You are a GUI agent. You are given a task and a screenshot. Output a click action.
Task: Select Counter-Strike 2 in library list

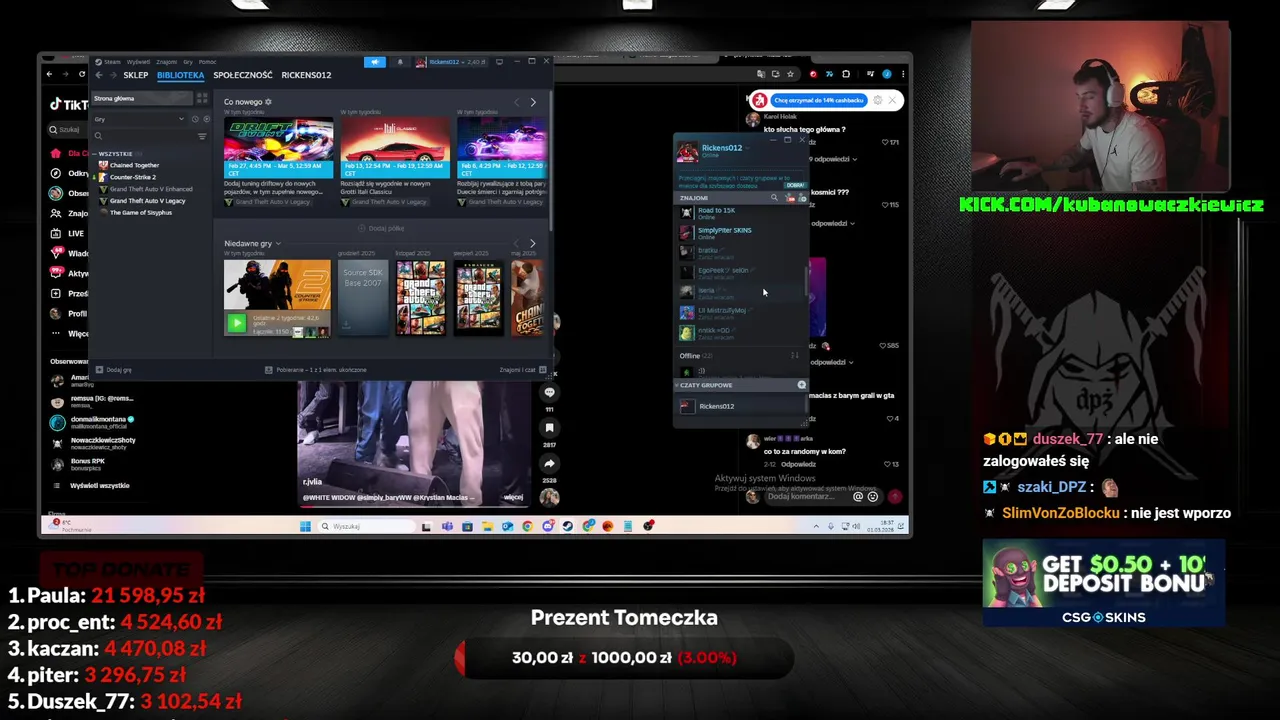[132, 177]
